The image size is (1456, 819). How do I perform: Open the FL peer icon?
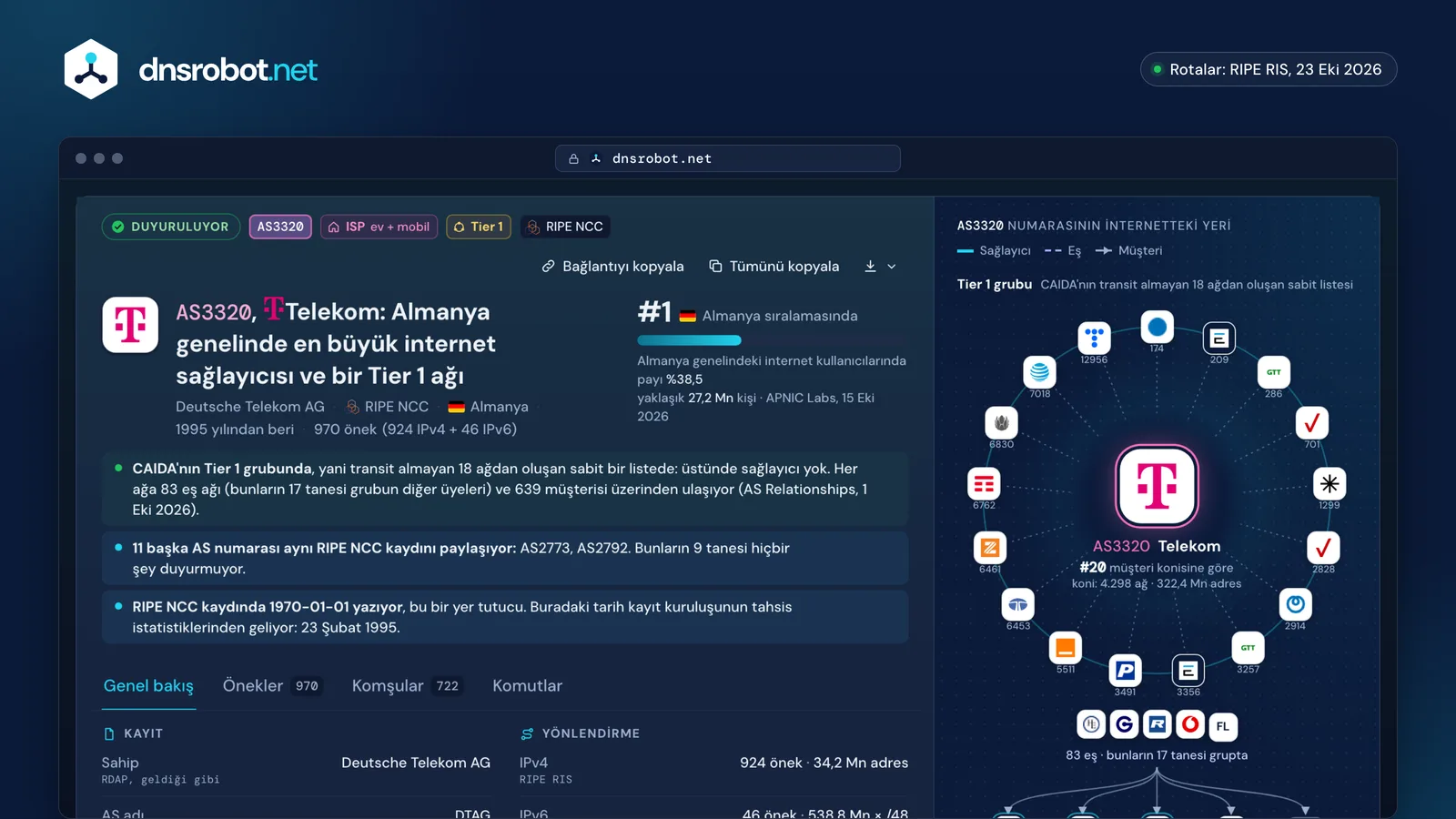(1223, 726)
